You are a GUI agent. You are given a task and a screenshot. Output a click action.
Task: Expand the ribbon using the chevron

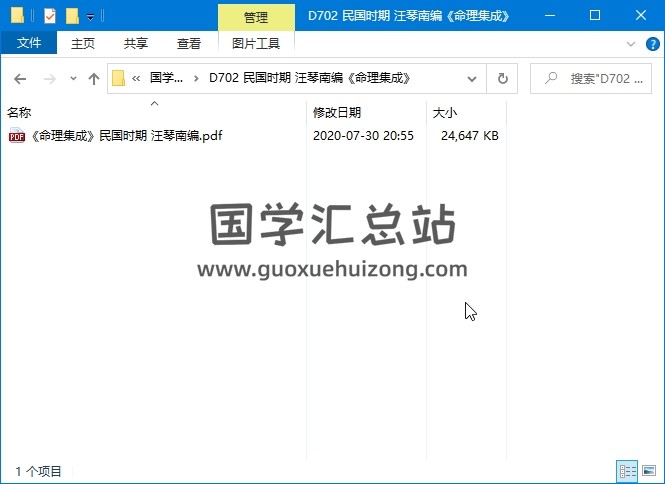pos(631,44)
